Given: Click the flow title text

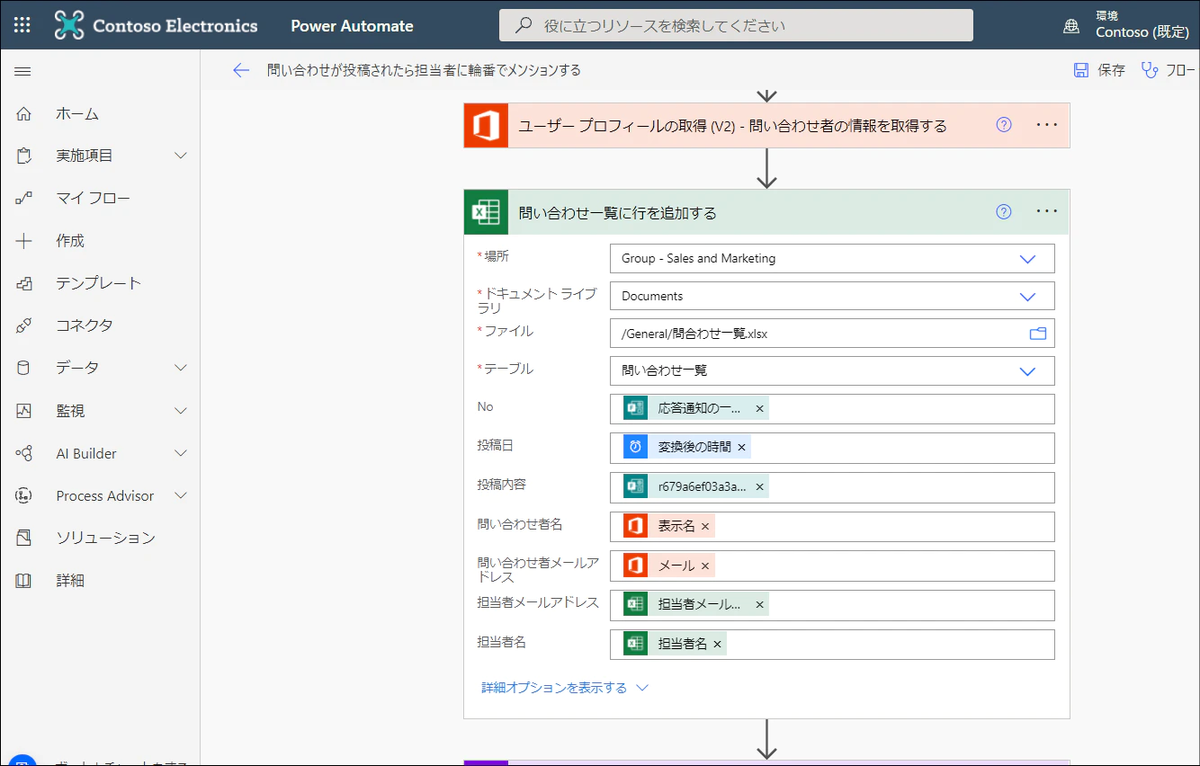Looking at the screenshot, I should (x=424, y=70).
